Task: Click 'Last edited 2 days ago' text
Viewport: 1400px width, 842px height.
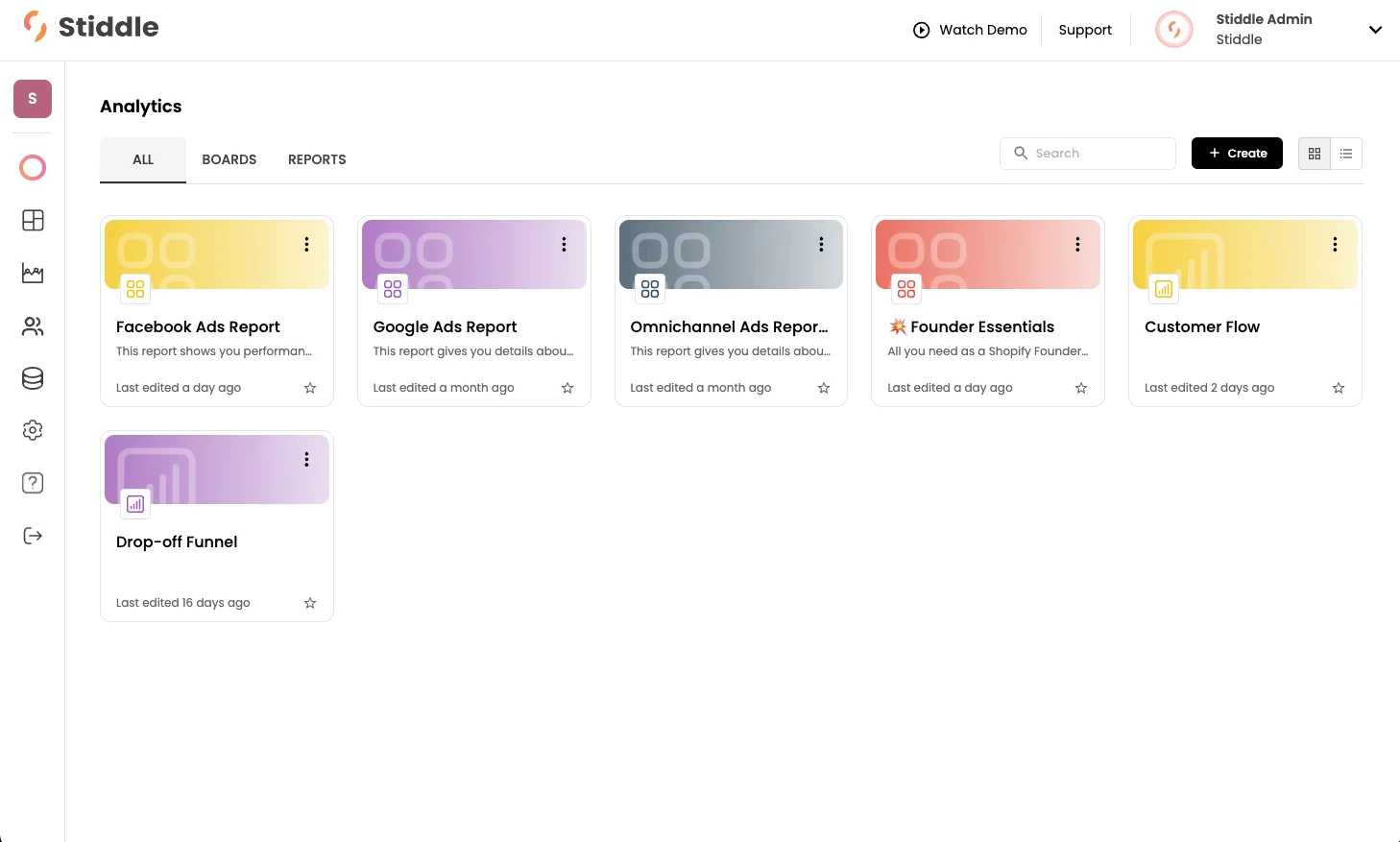Action: coord(1210,388)
